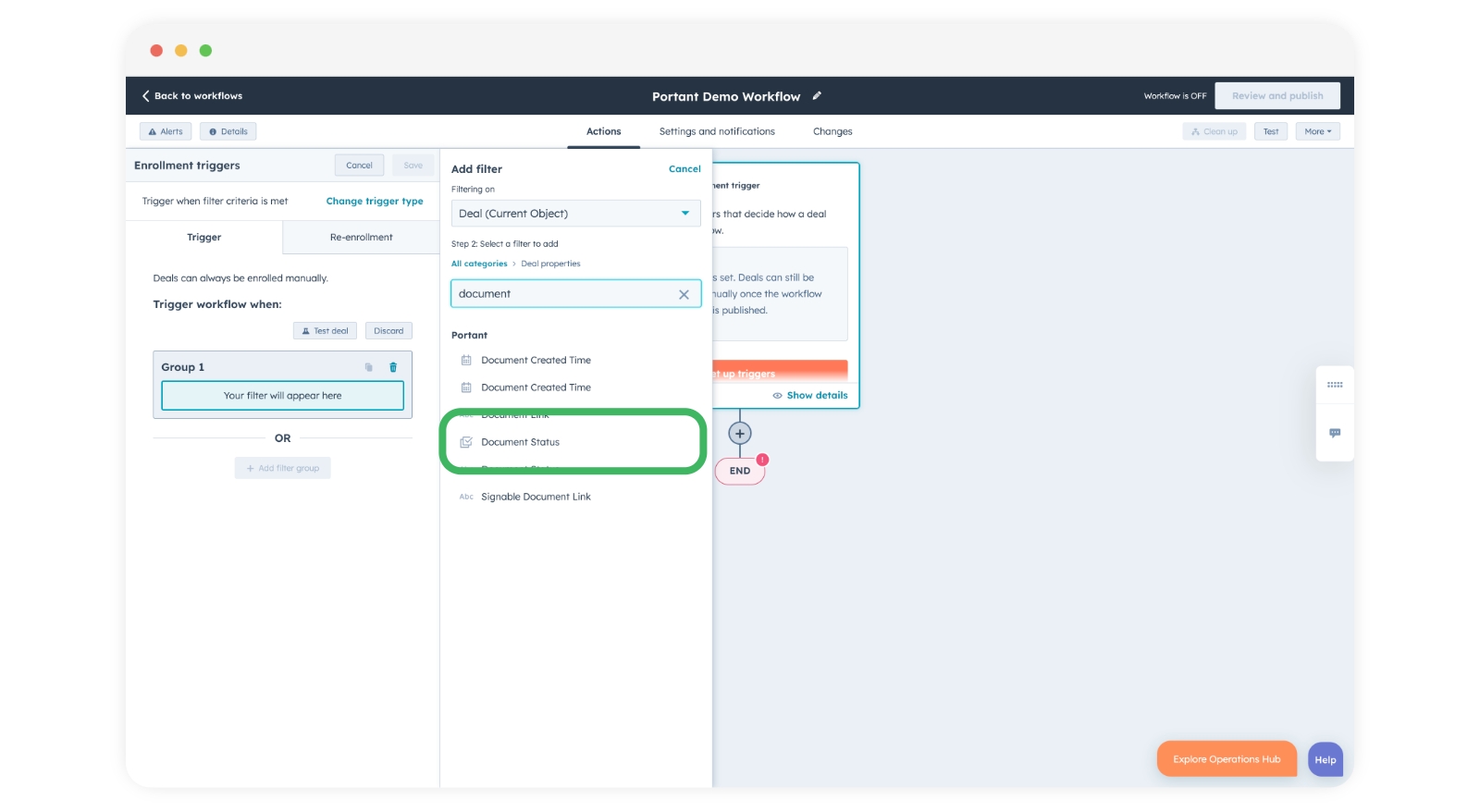Choose Signable Document Link property
Viewport: 1480px width, 812px height.
pos(536,497)
